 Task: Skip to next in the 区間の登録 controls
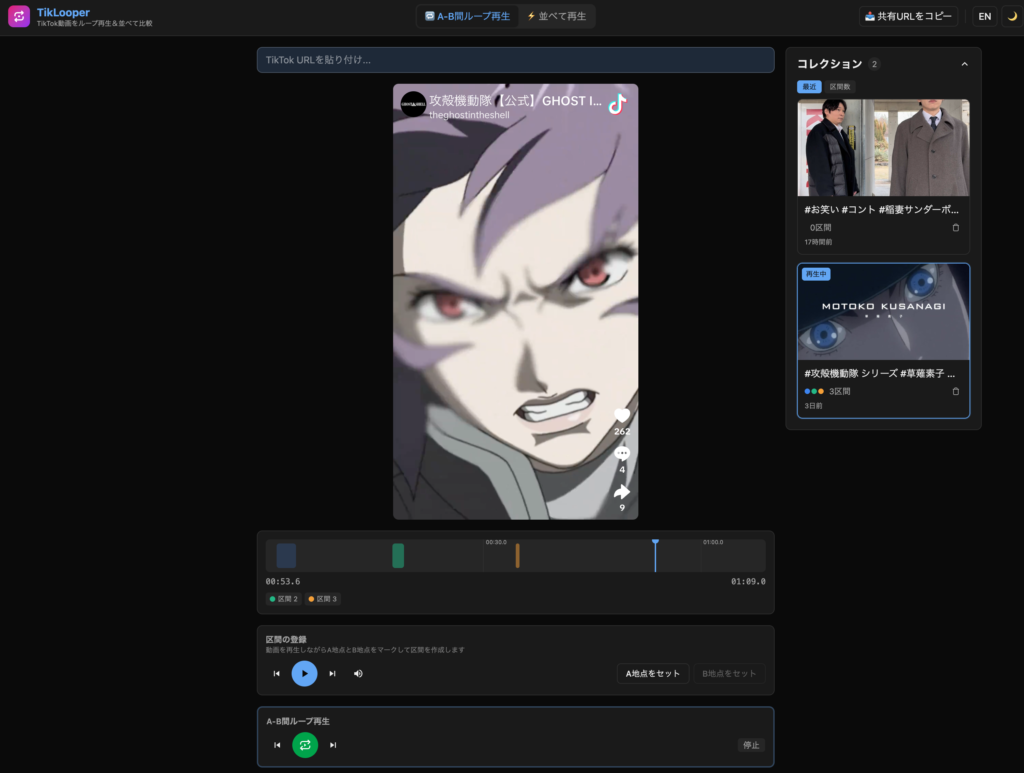[x=332, y=673]
